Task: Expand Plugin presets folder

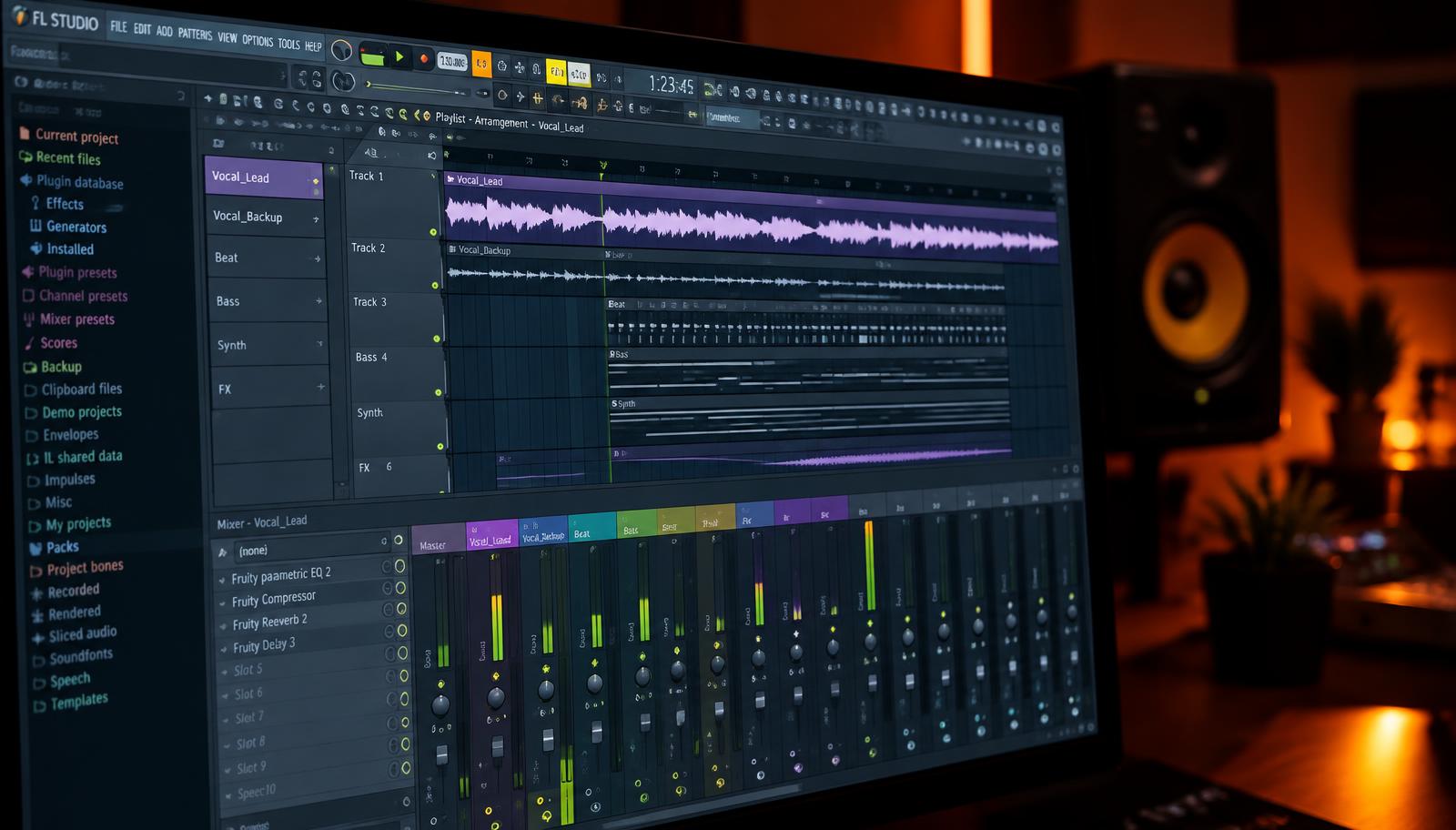Action: click(x=70, y=272)
